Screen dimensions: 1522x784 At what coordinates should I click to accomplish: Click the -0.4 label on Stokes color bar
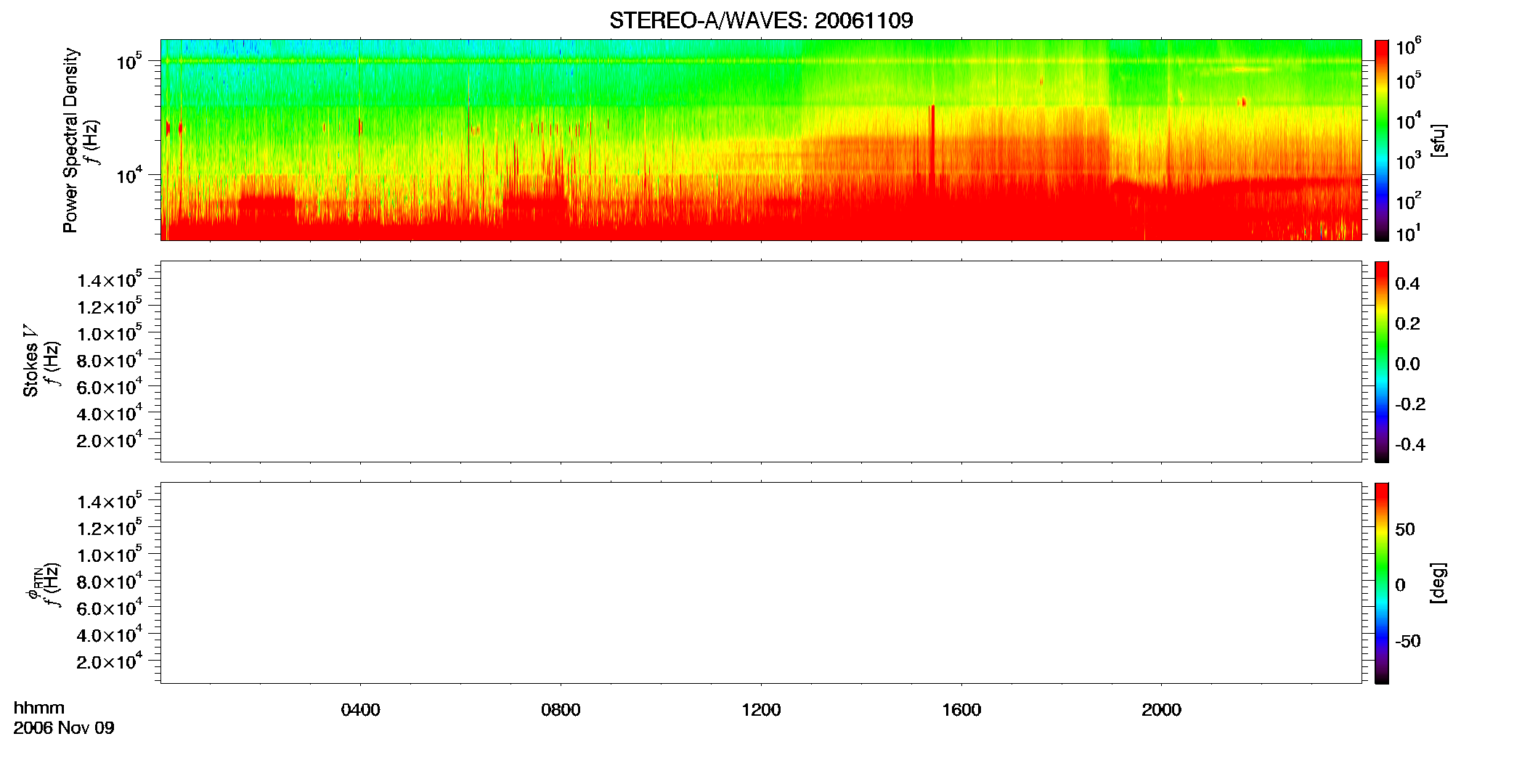(x=1410, y=444)
